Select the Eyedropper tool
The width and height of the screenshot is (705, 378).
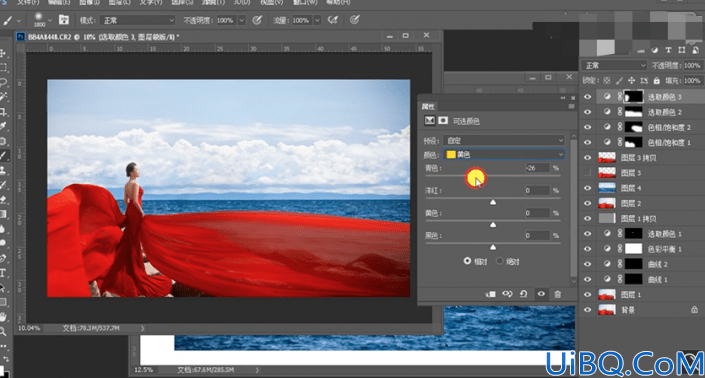(3, 126)
